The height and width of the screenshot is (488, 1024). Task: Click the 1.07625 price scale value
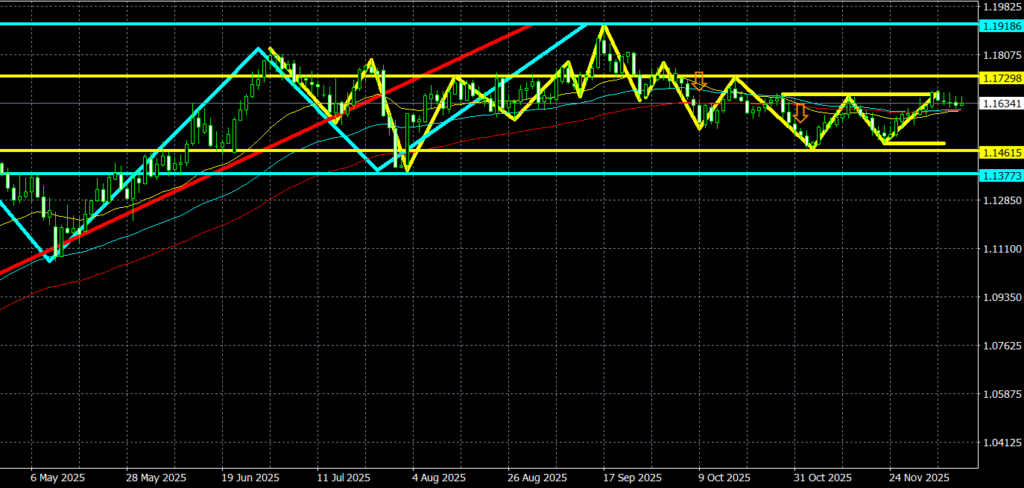pos(998,347)
